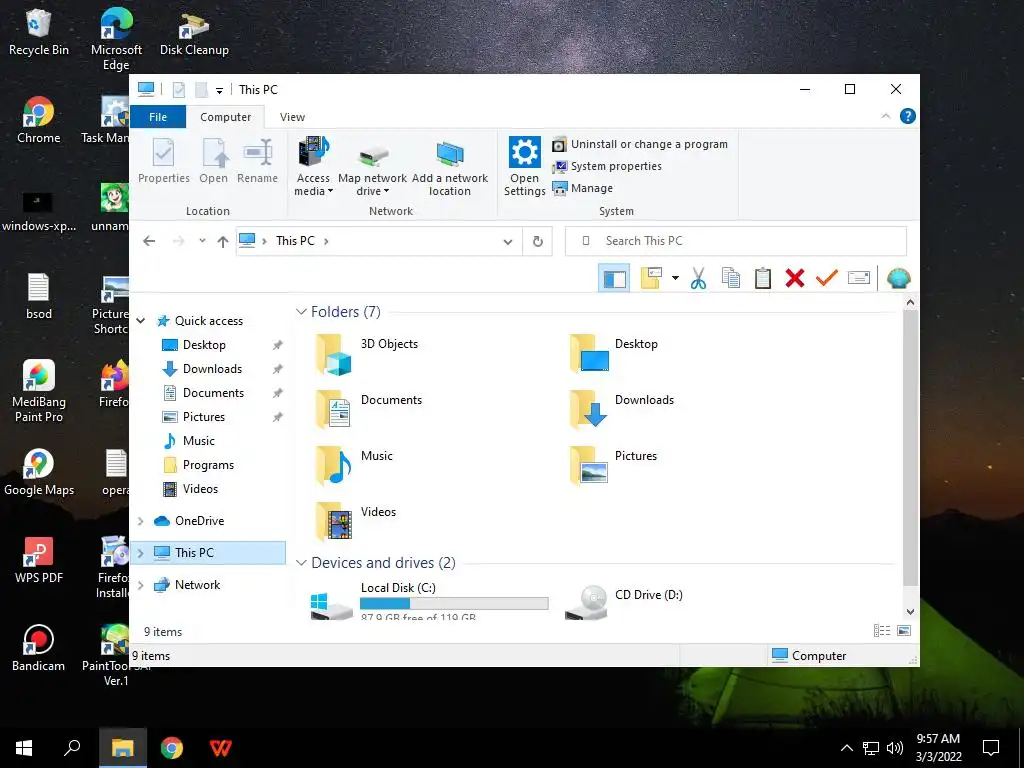The width and height of the screenshot is (1024, 768).
Task: Select the Music folder in main pane
Action: pos(355,466)
